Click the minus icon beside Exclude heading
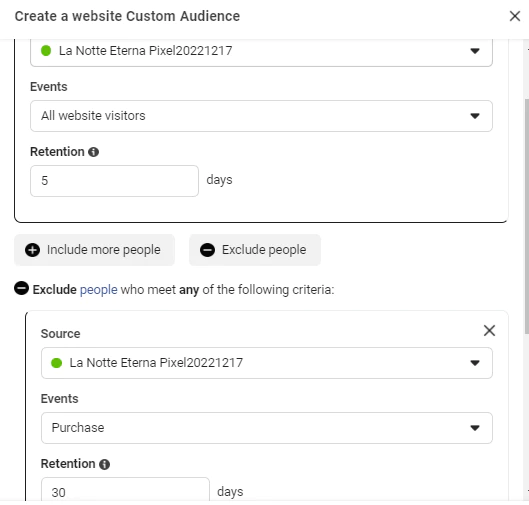Screen dimensions: 529x505 pyautogui.click(x=21, y=288)
